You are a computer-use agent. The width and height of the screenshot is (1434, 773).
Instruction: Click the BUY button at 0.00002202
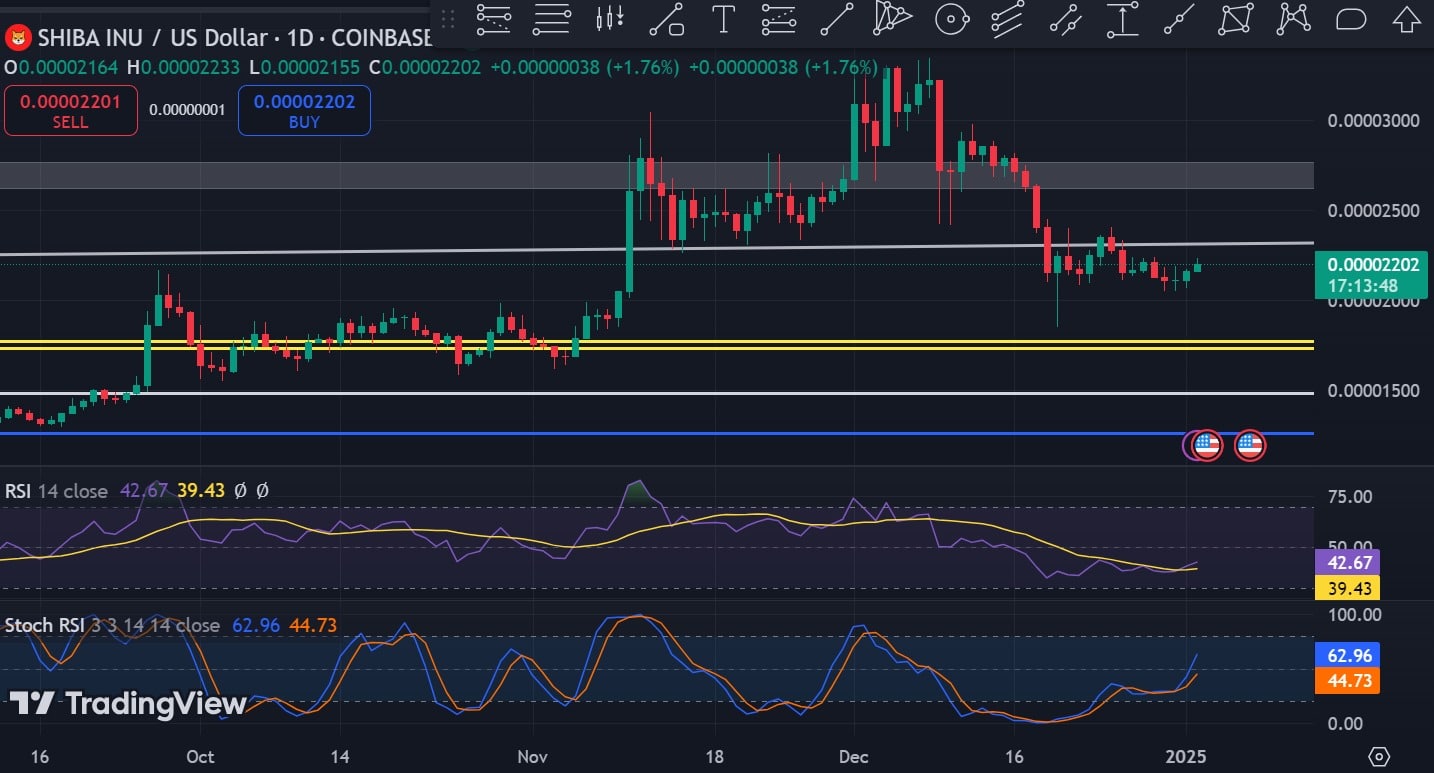coord(304,110)
